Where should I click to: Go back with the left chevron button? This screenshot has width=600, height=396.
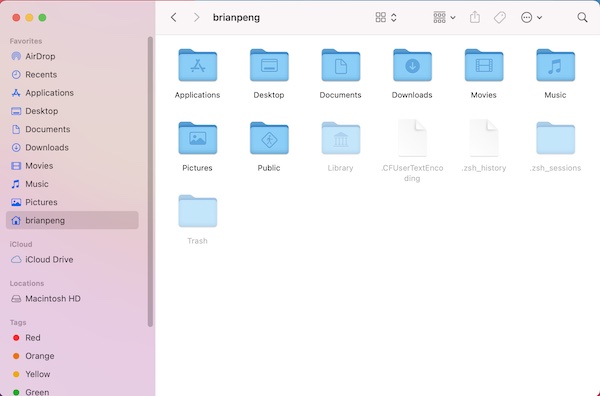pyautogui.click(x=174, y=17)
